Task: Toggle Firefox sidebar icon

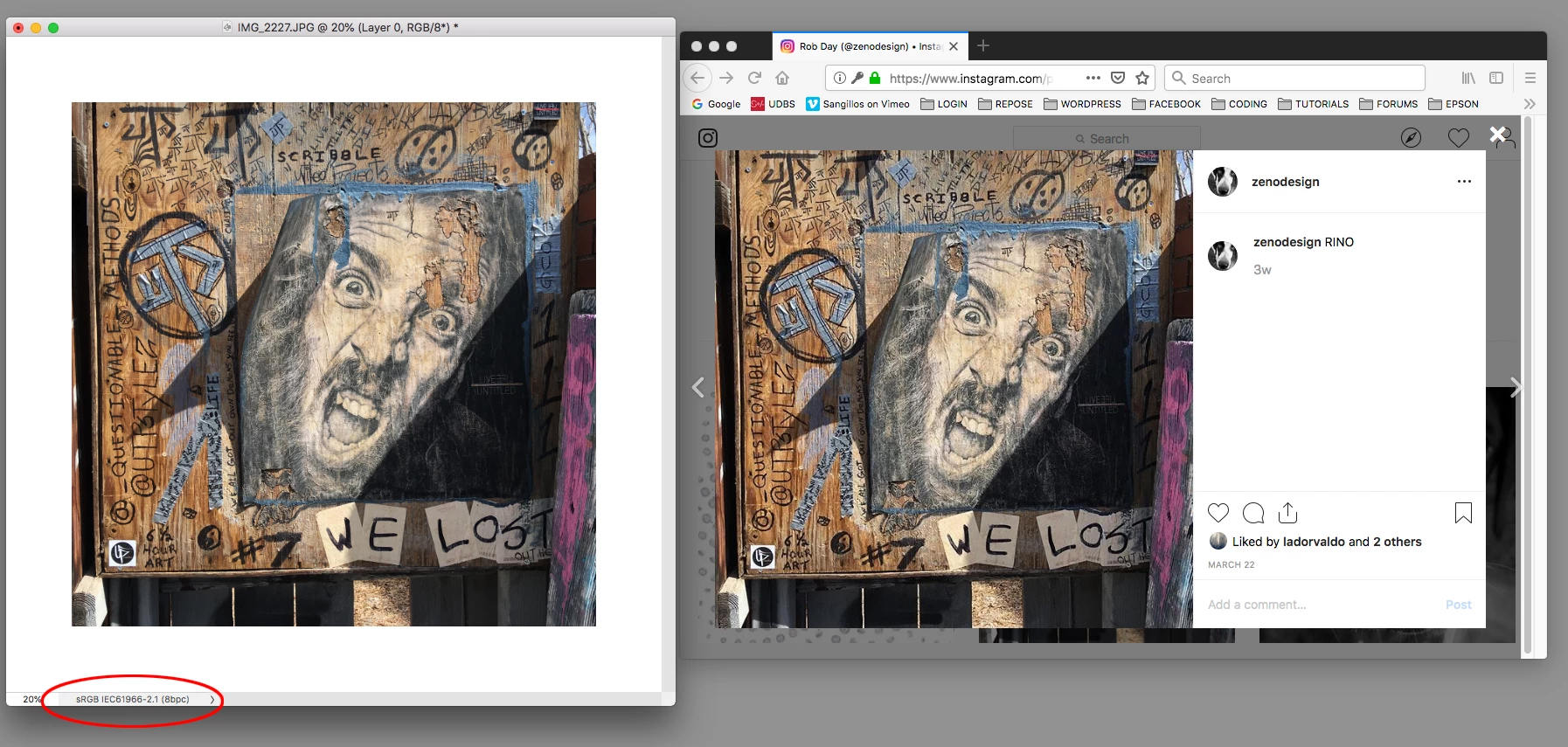Action: pyautogui.click(x=1496, y=78)
